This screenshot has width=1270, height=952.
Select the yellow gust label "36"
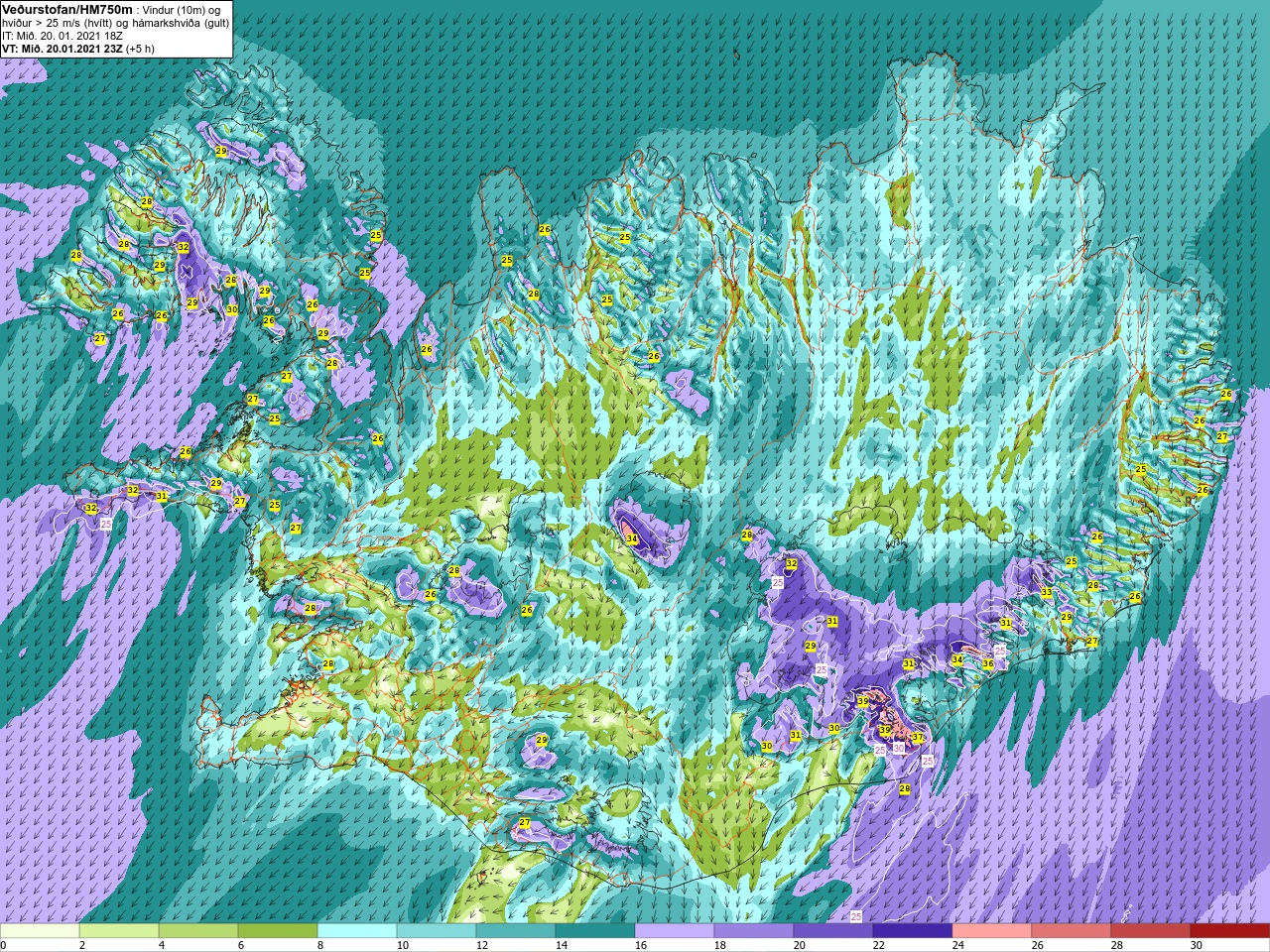pos(988,663)
